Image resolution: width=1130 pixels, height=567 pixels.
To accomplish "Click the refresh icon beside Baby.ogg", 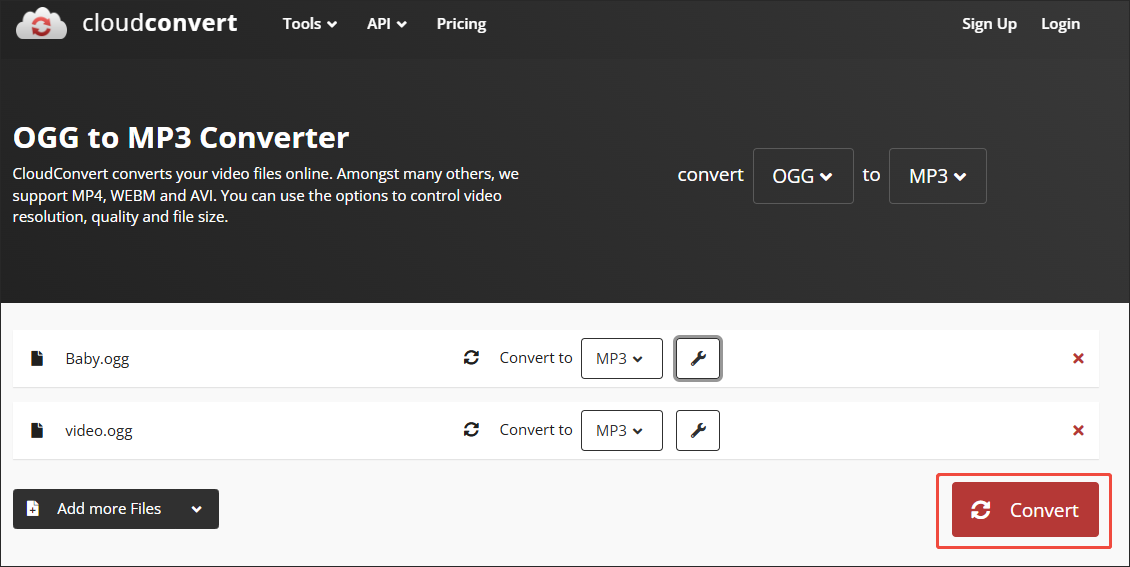I will pyautogui.click(x=471, y=358).
